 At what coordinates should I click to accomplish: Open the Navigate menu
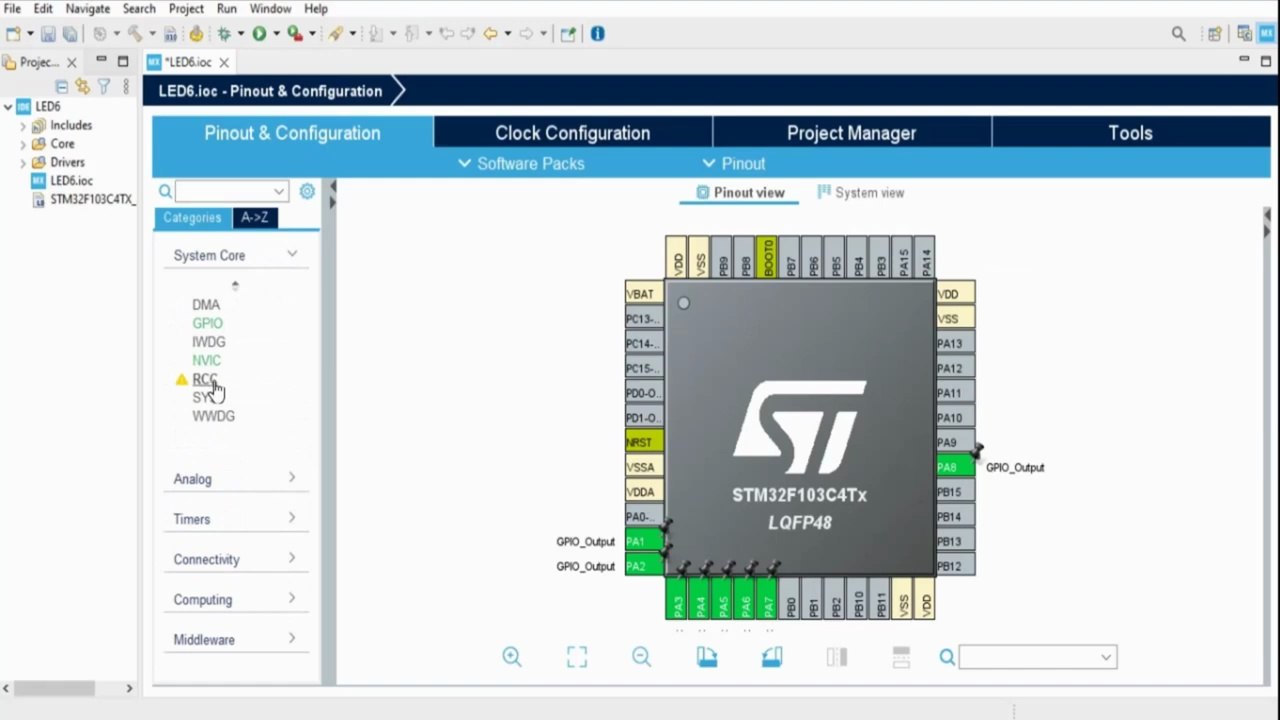(88, 9)
